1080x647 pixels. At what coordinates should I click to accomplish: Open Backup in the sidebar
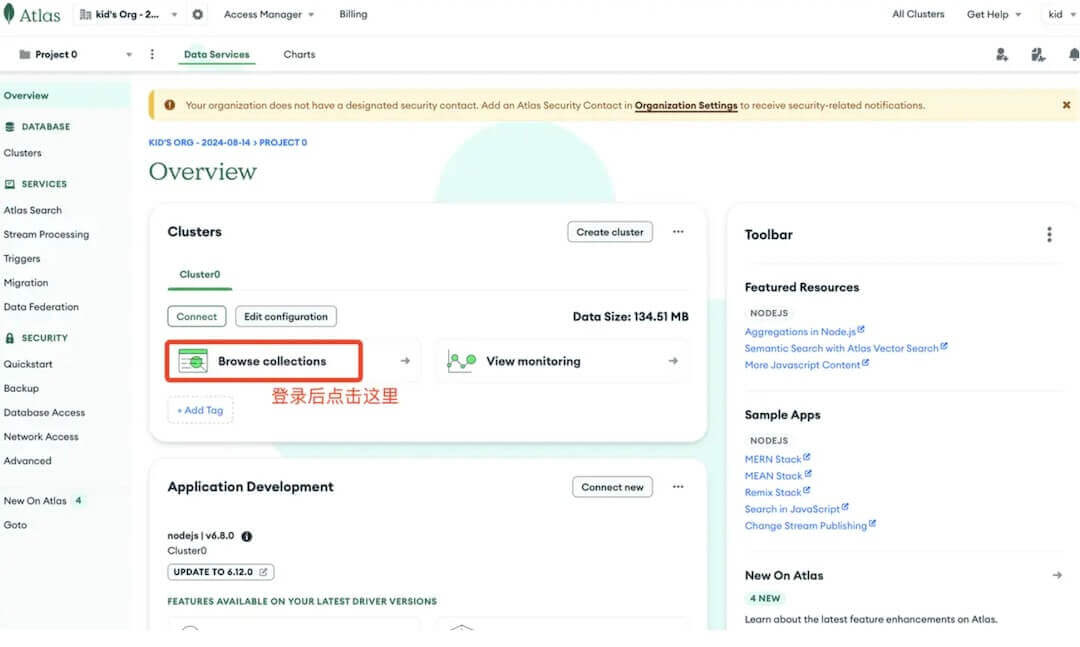click(x=21, y=388)
